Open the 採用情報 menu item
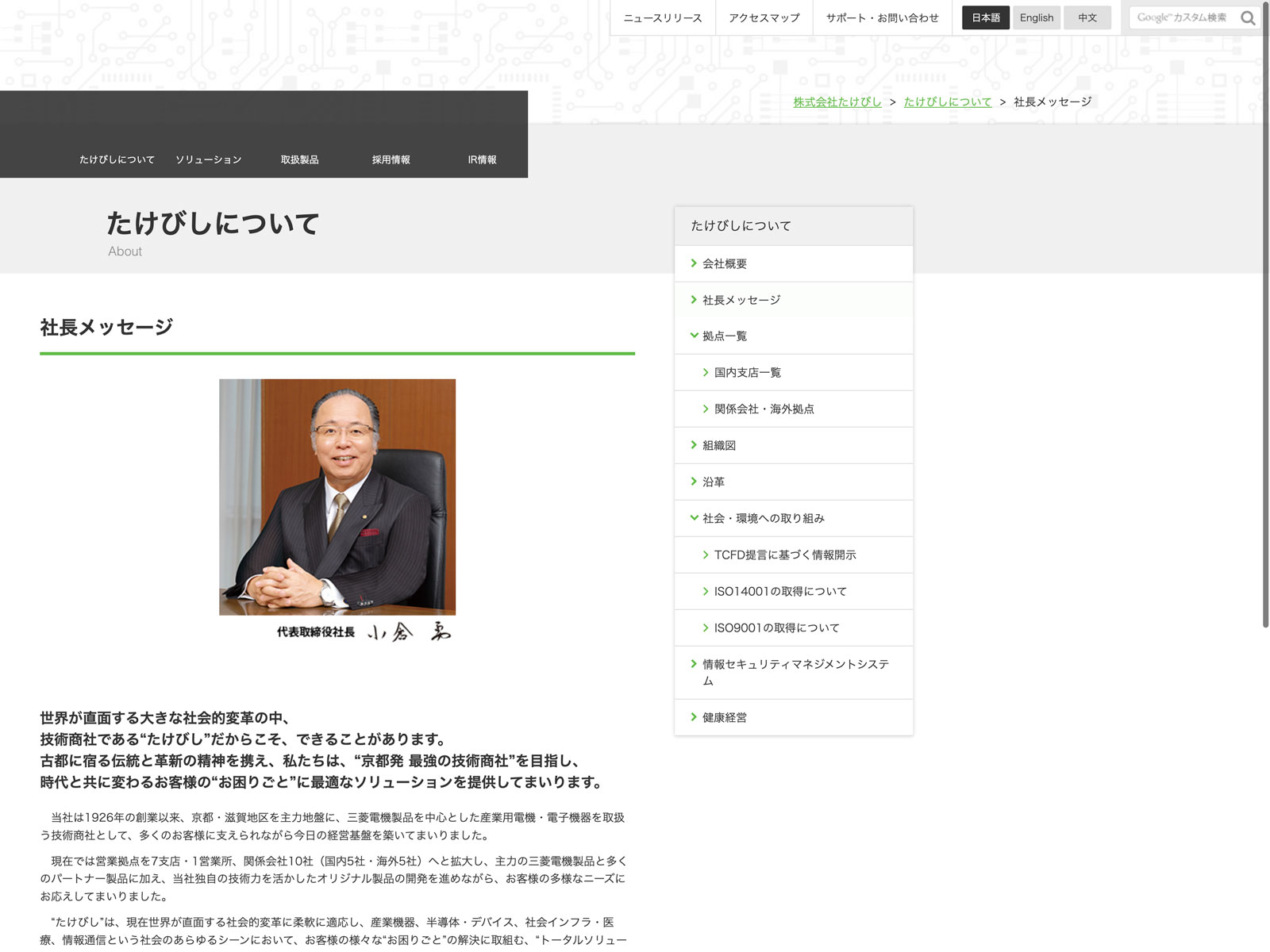 (x=391, y=159)
